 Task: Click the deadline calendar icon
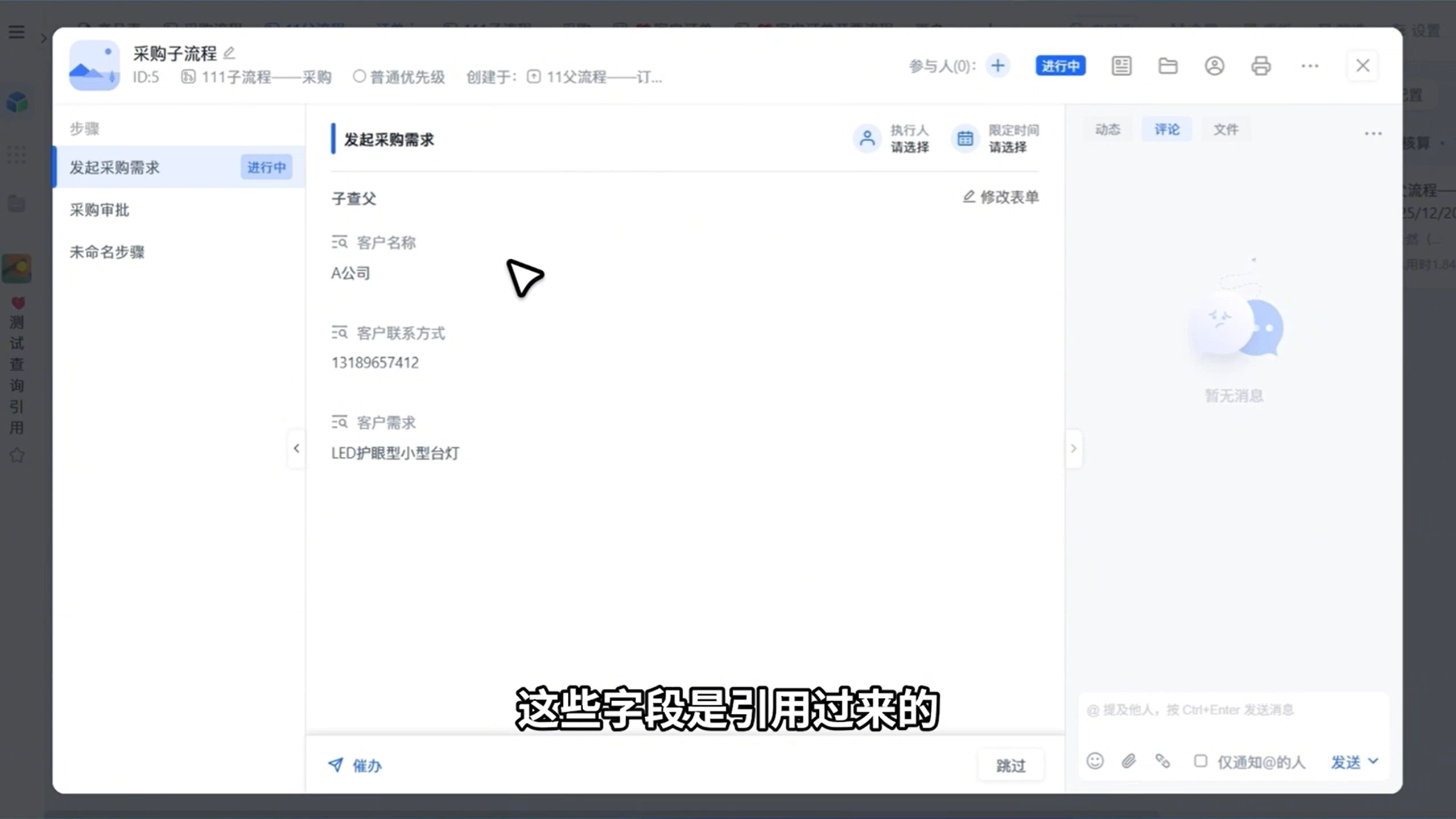[x=965, y=138]
